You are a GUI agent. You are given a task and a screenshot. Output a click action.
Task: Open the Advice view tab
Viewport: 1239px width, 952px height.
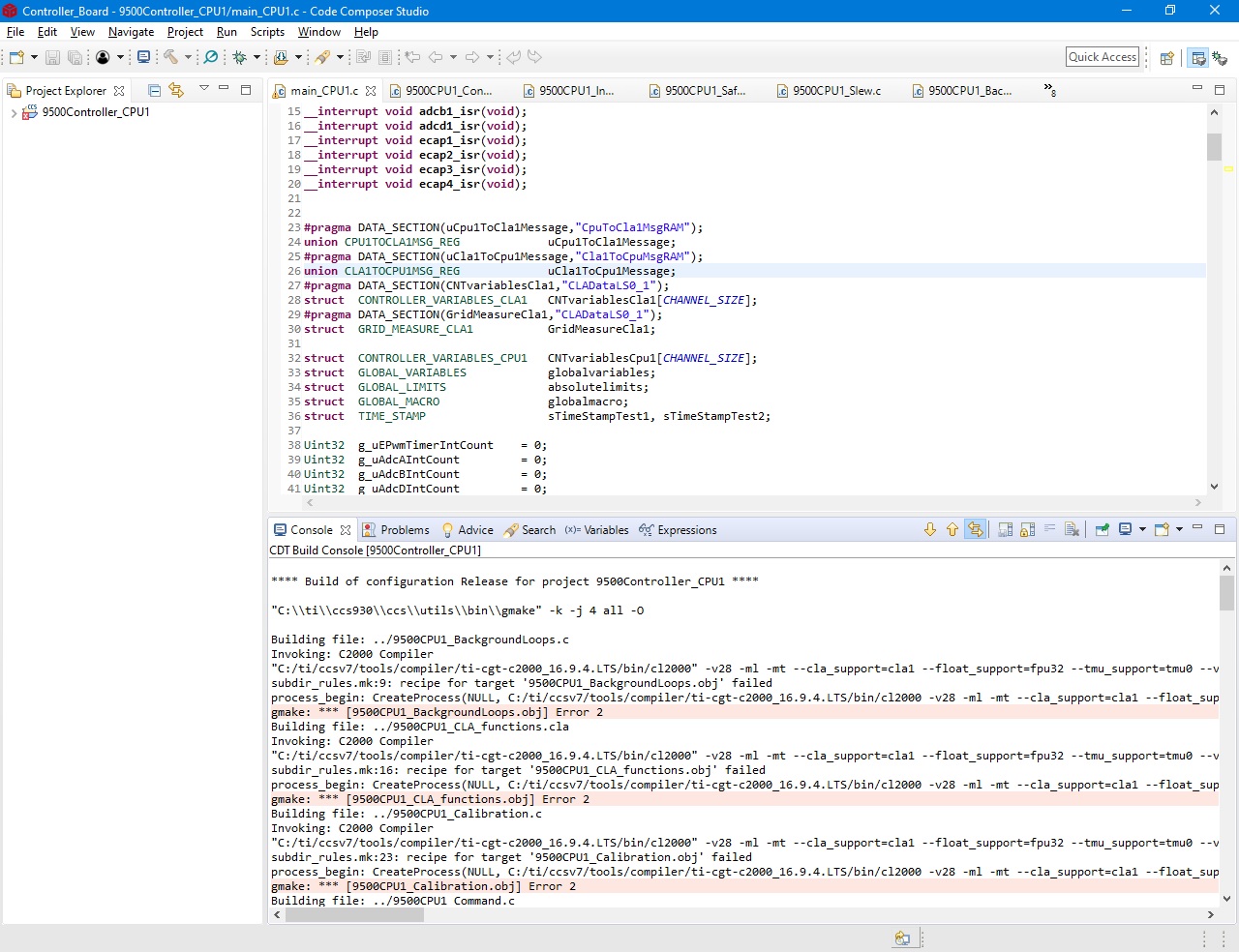468,530
